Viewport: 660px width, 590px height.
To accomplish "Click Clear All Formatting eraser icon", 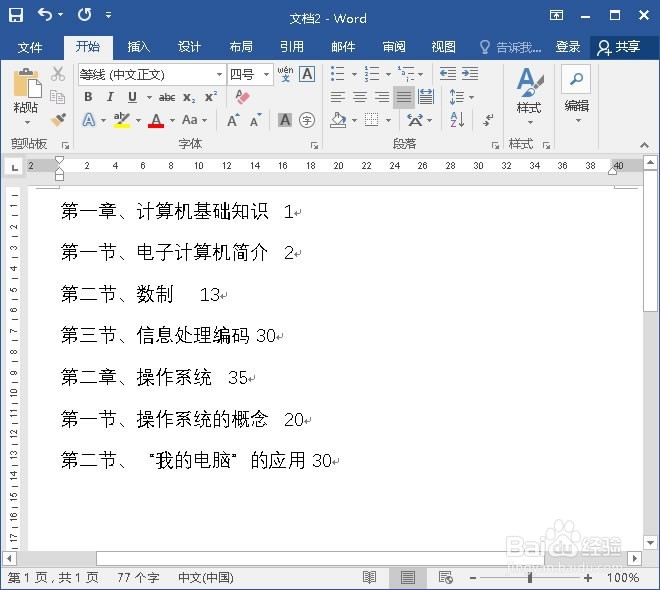I will [242, 97].
